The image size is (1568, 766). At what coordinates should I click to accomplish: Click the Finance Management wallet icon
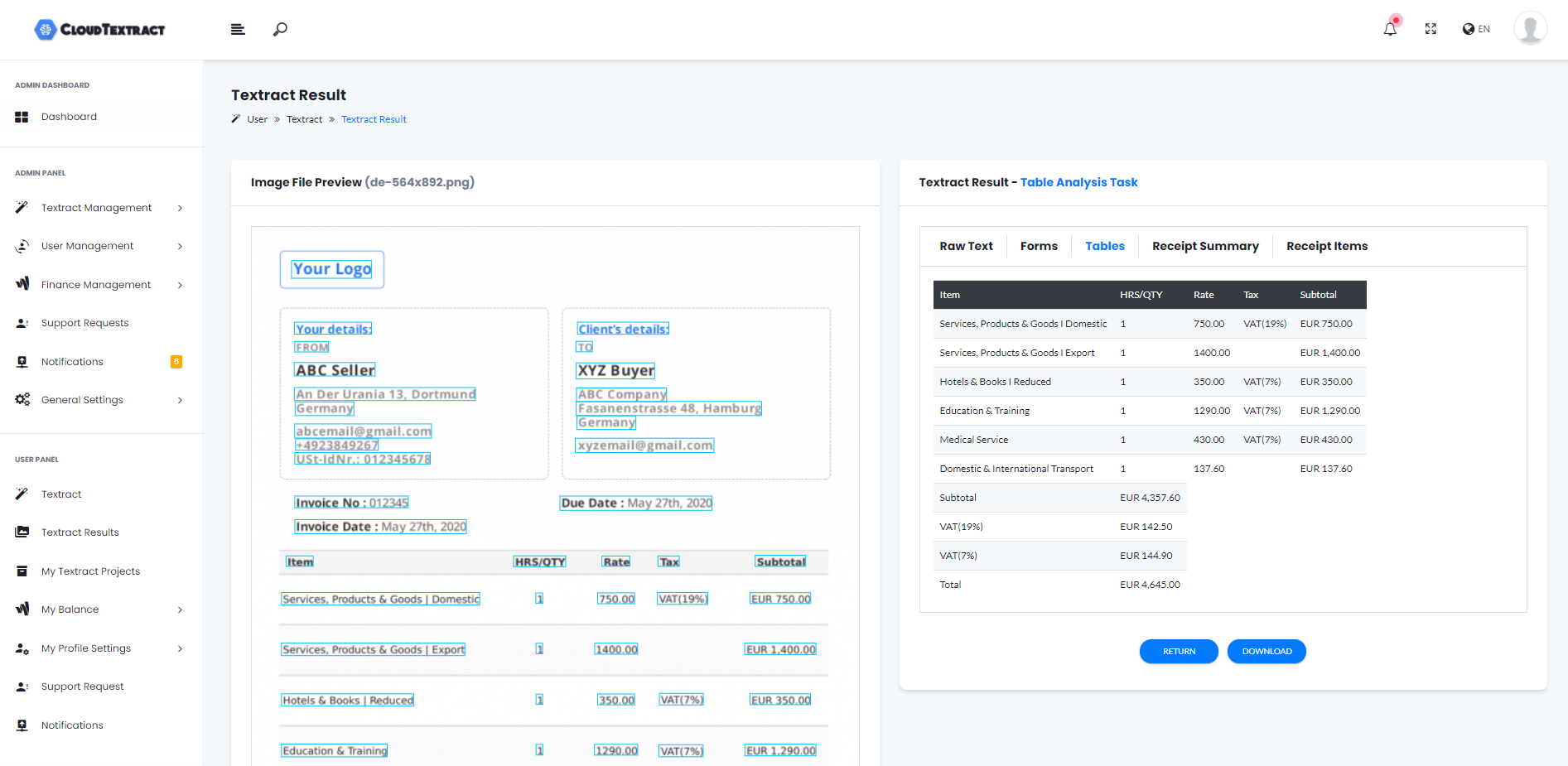coord(22,284)
